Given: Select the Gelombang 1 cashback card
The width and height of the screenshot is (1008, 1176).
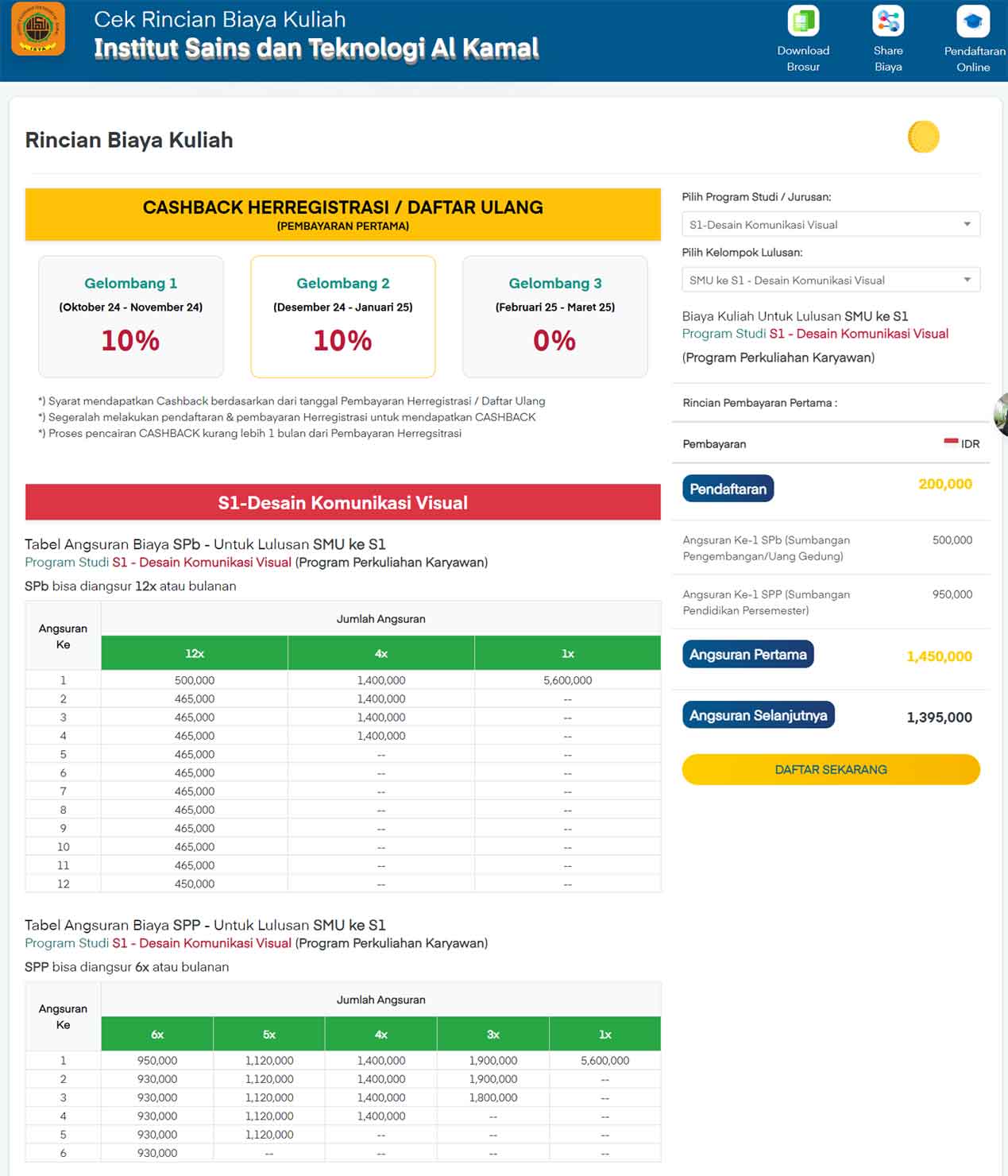Looking at the screenshot, I should pyautogui.click(x=131, y=316).
